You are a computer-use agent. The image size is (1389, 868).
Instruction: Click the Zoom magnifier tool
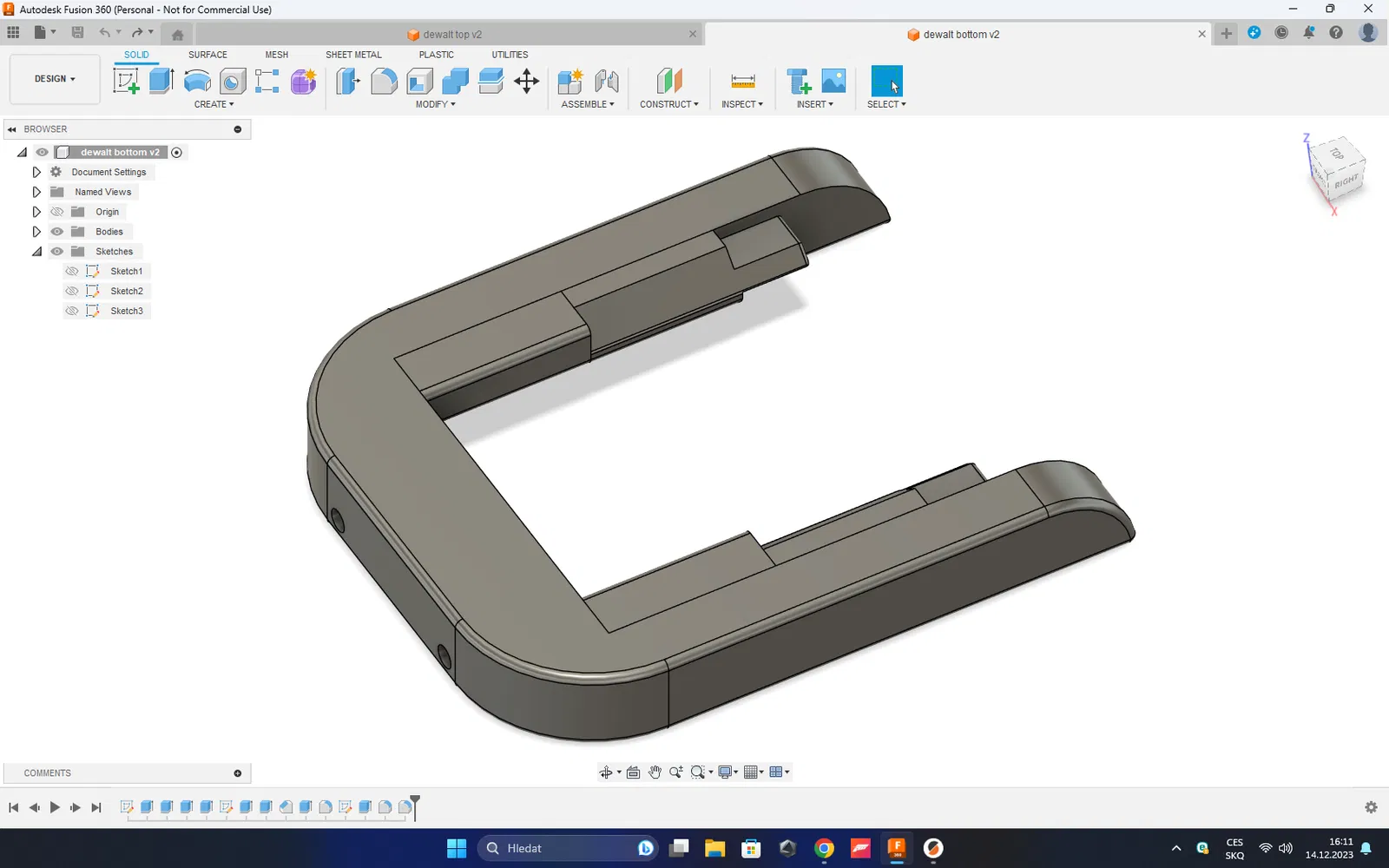pyautogui.click(x=675, y=773)
